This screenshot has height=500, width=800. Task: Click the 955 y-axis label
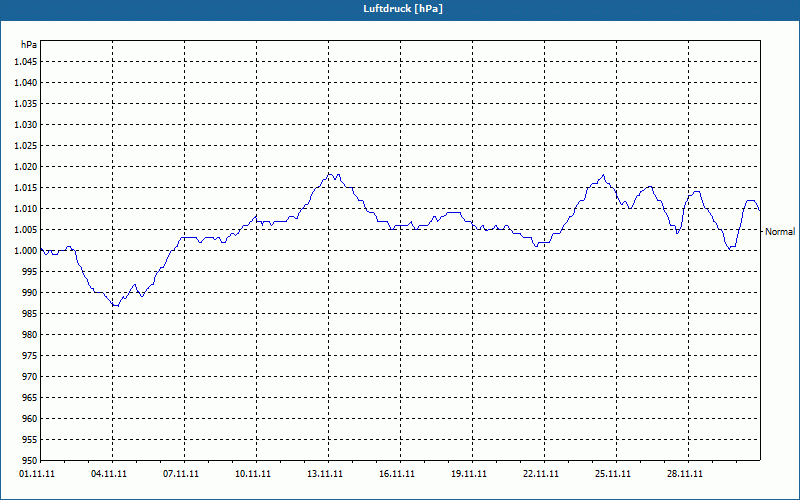[30, 439]
